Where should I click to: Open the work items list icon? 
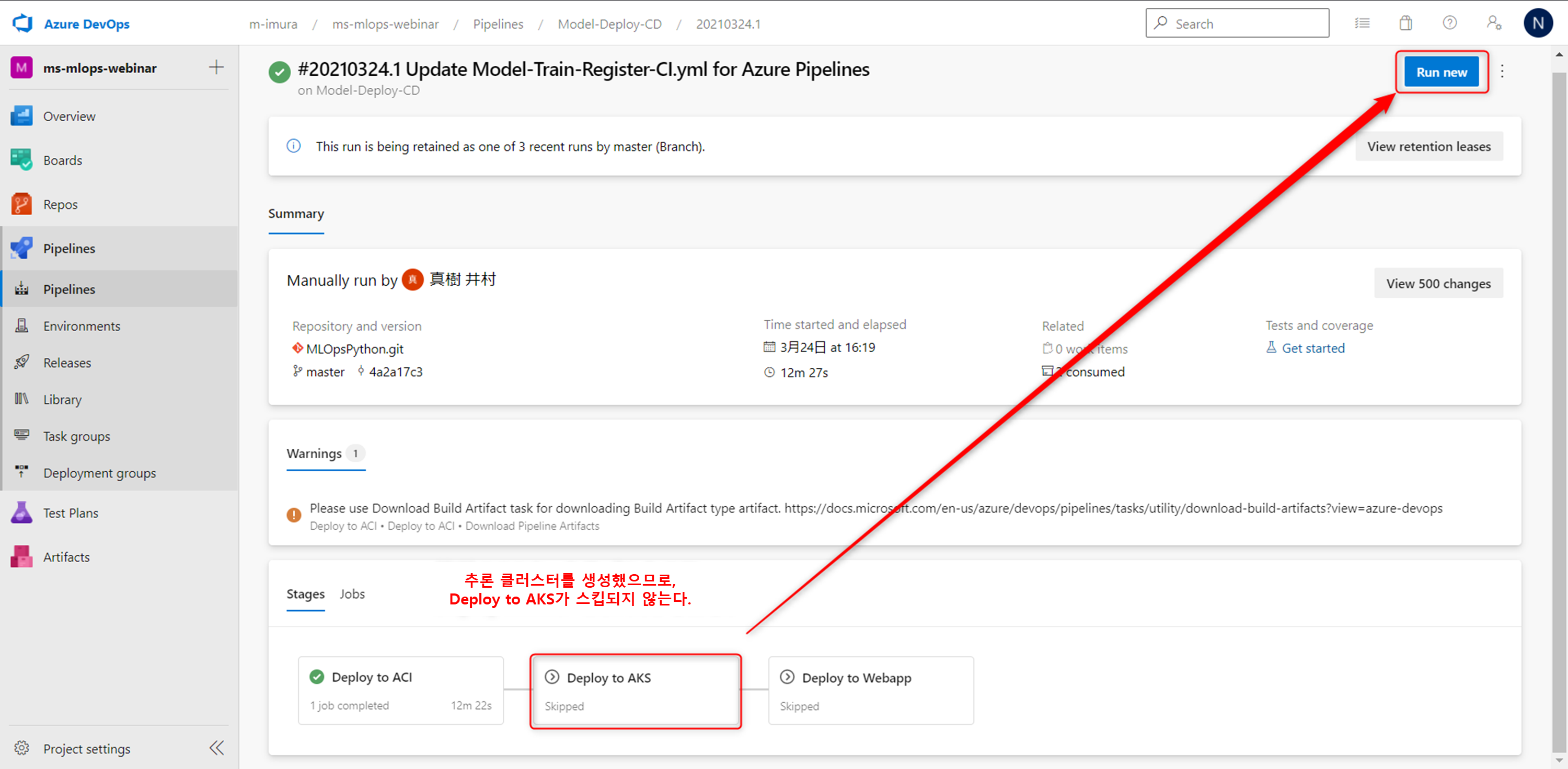click(1362, 23)
